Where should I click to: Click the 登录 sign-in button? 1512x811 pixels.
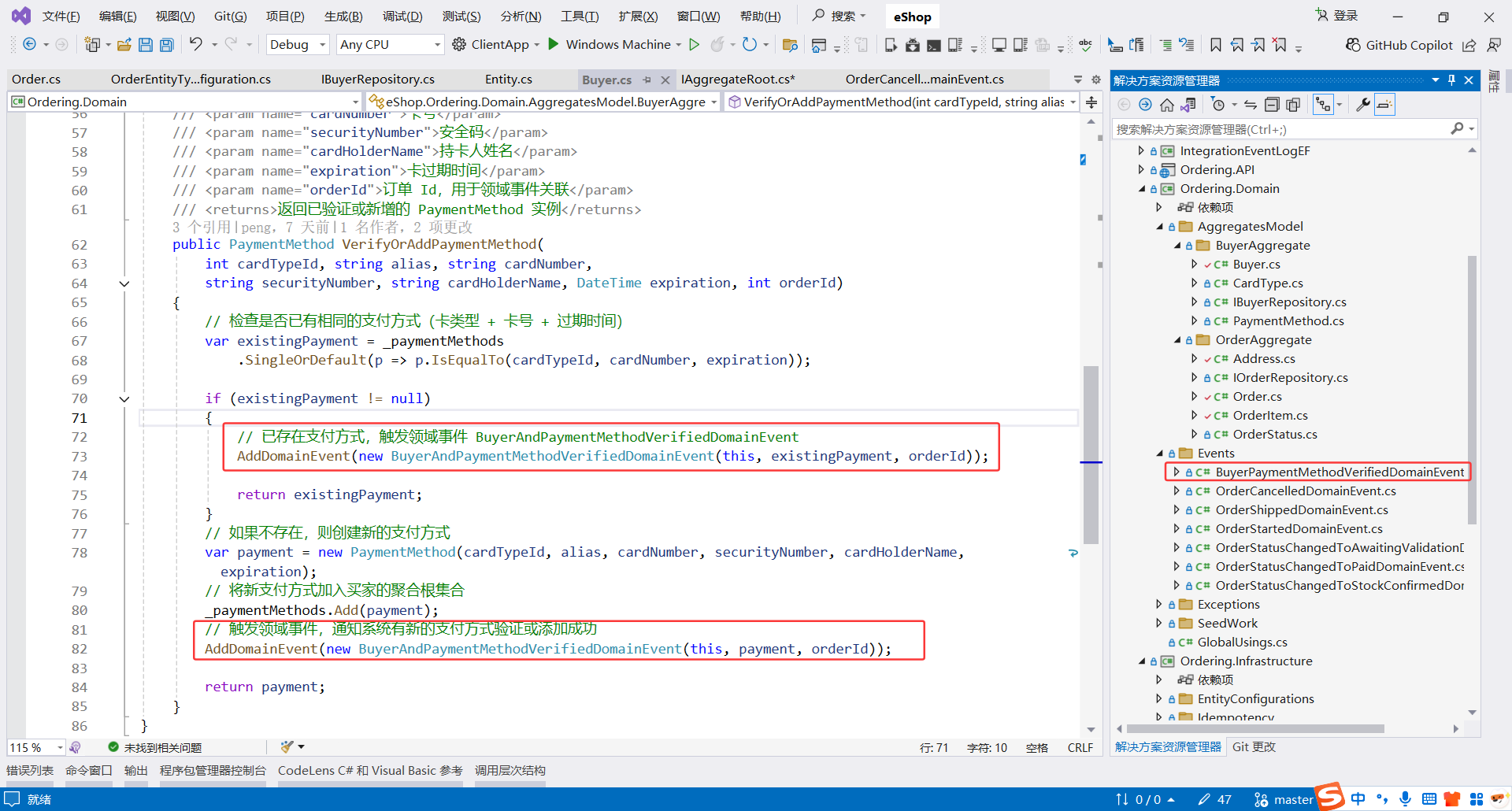tap(1337, 16)
